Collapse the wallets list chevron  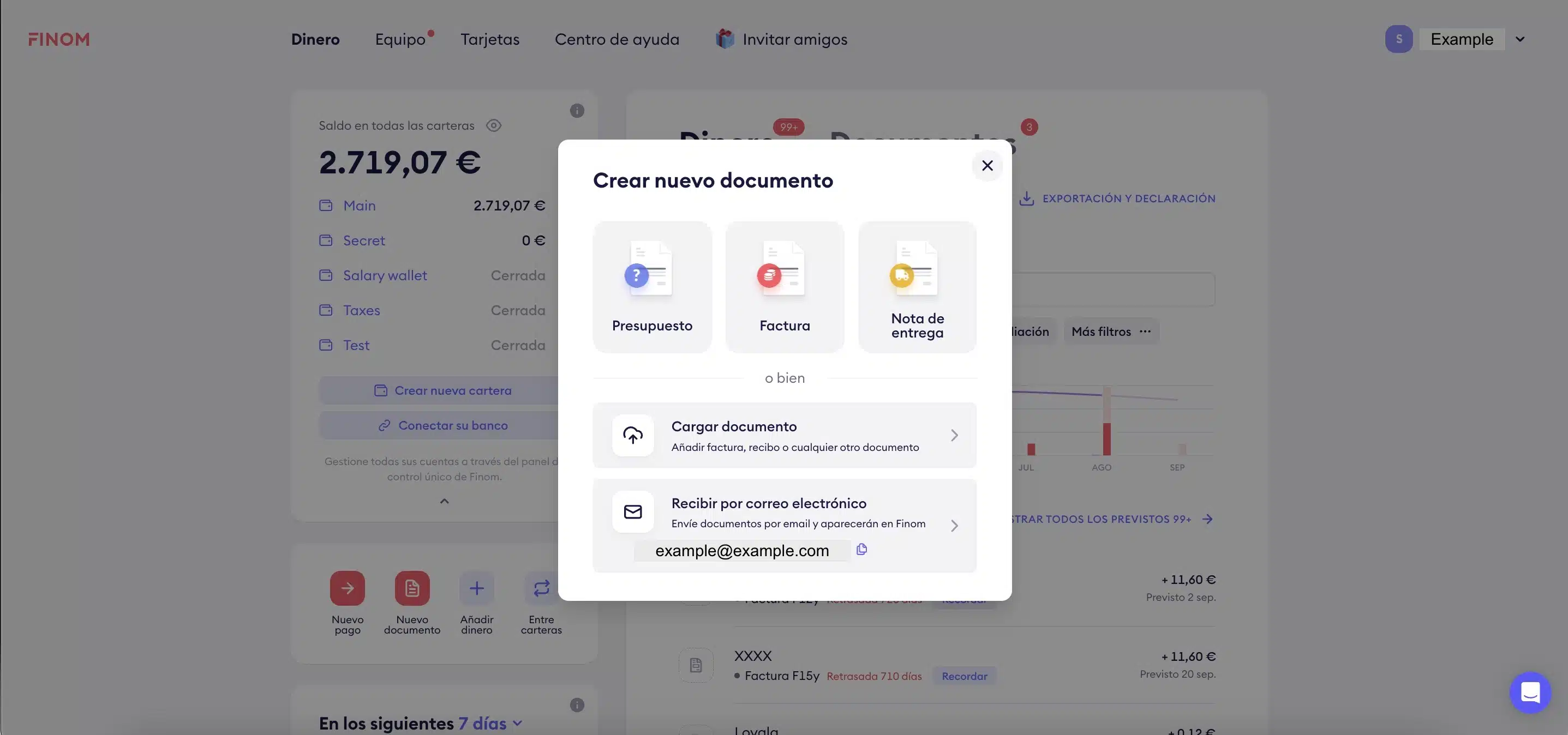click(444, 501)
